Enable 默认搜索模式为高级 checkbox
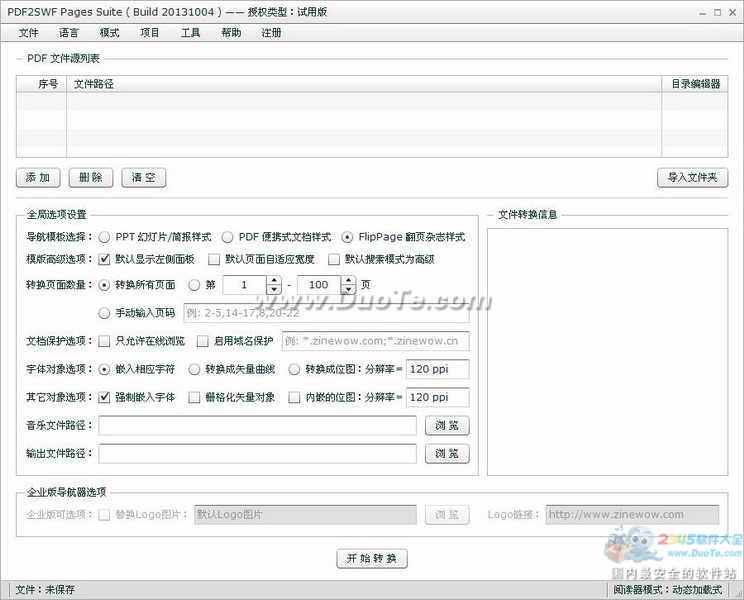 point(334,259)
